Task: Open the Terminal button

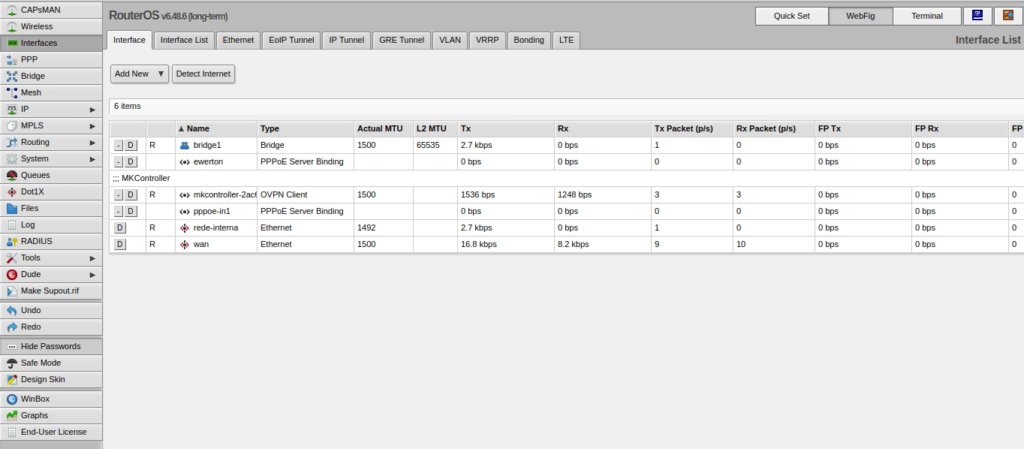Action: tap(927, 16)
